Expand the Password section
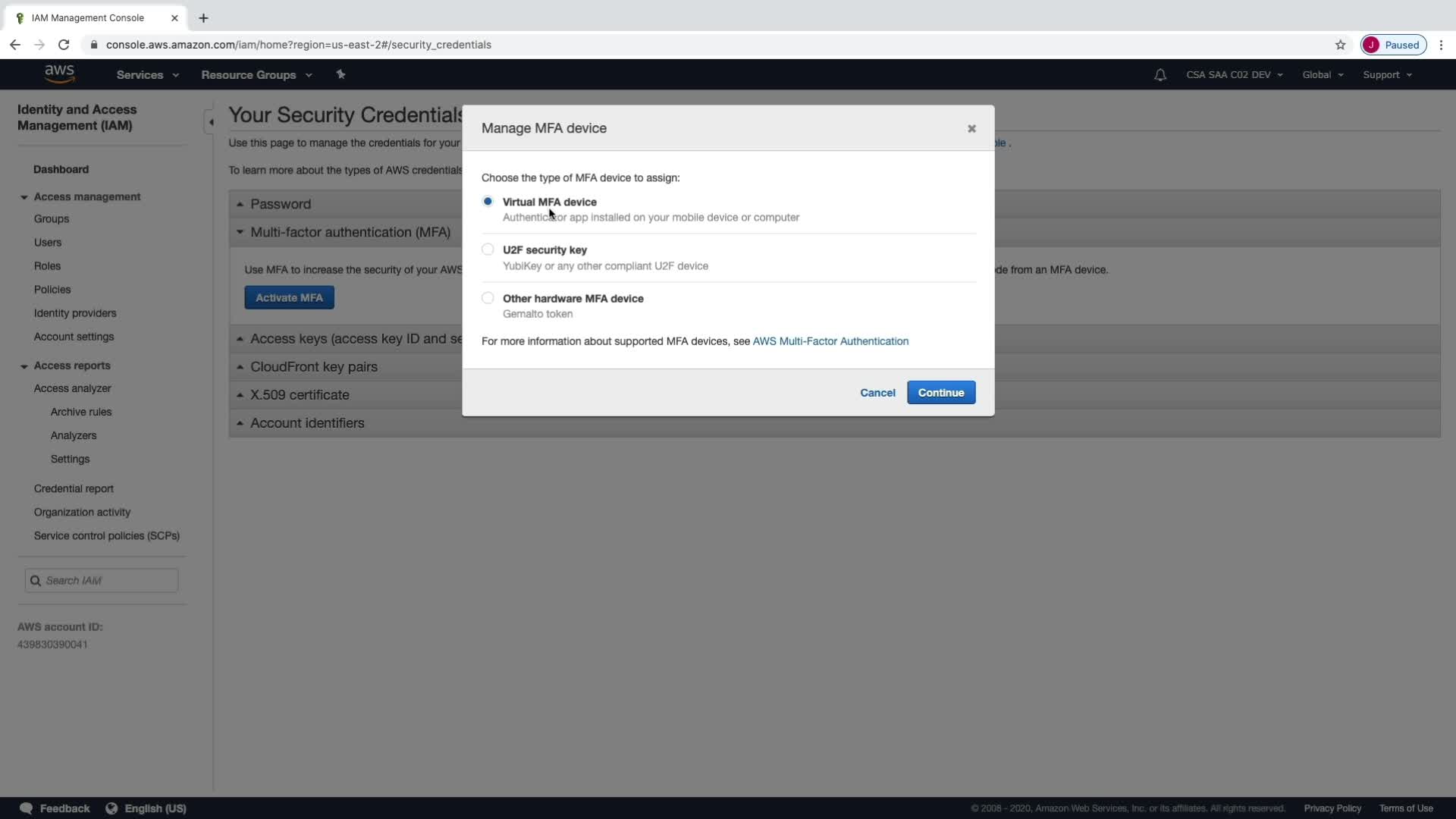Image resolution: width=1456 pixels, height=819 pixels. coord(280,204)
